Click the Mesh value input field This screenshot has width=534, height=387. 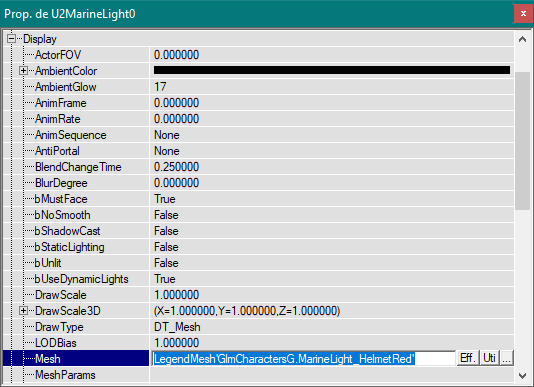pyautogui.click(x=303, y=359)
